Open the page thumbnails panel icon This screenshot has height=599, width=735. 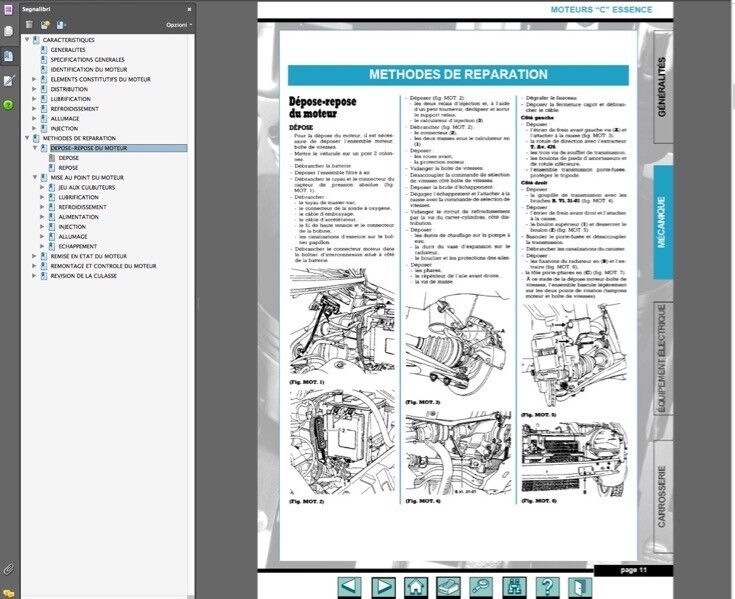(x=8, y=31)
